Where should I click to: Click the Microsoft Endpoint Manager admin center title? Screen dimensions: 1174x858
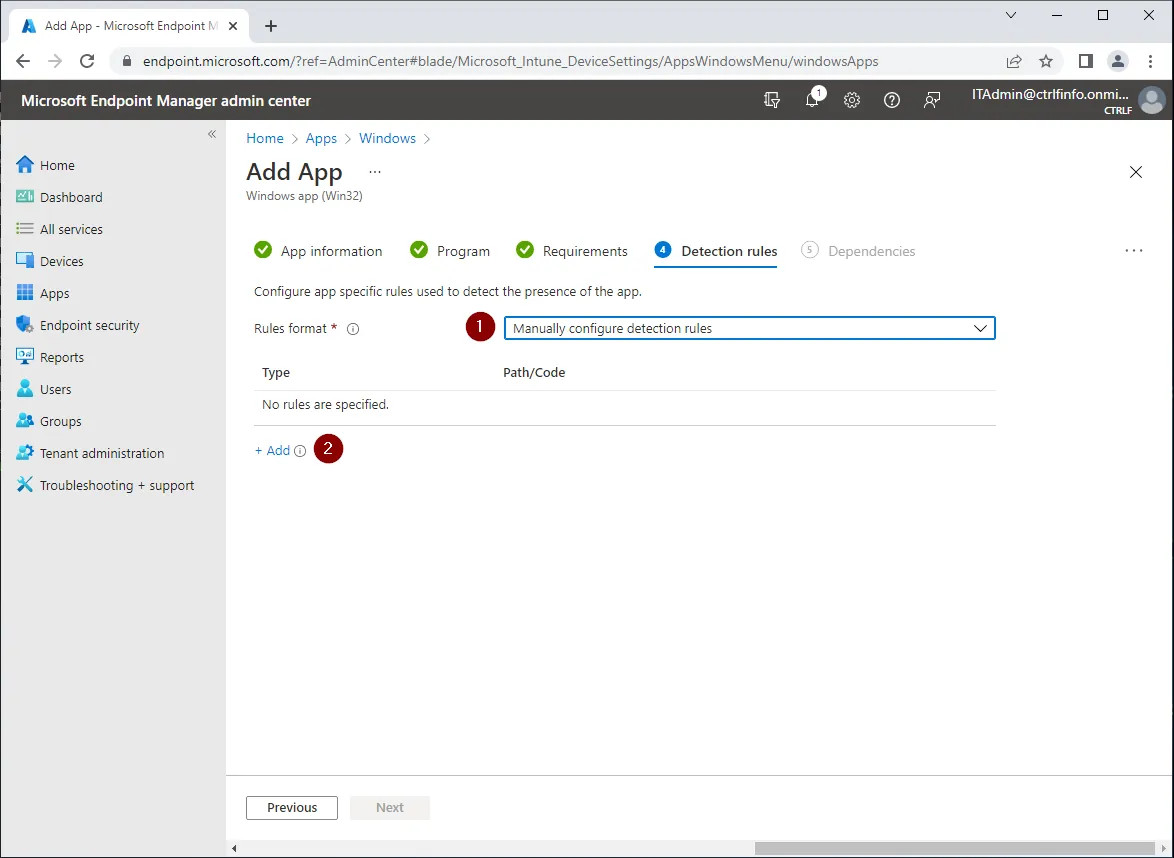pos(165,101)
